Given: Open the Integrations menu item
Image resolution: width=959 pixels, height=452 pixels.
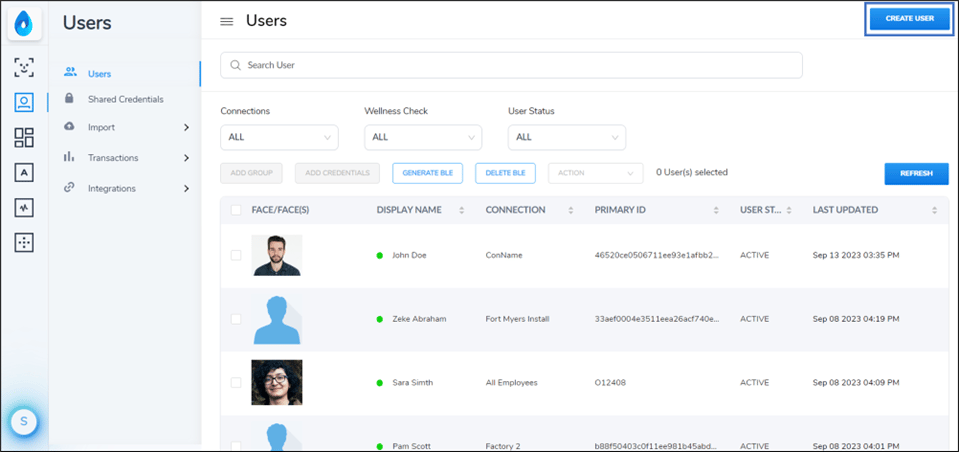Looking at the screenshot, I should [112, 188].
